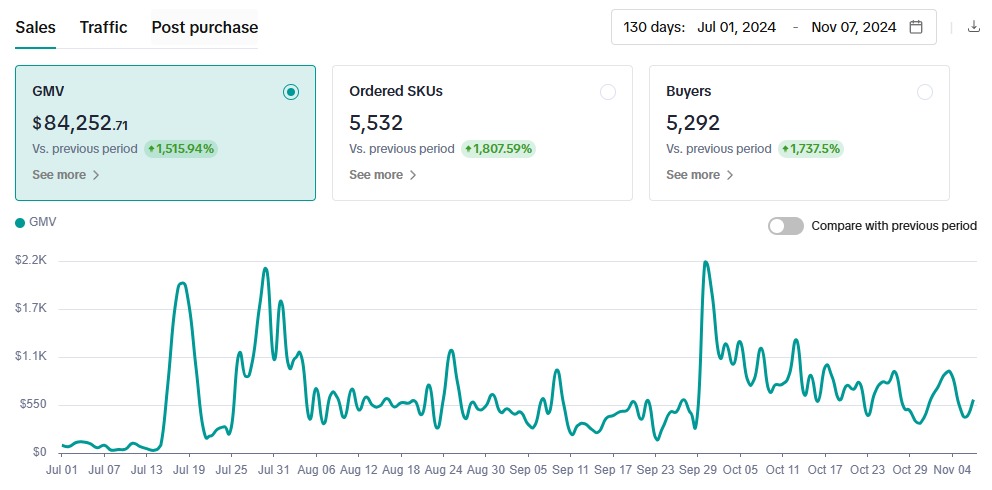Screen dimensions: 992x490
Task: Enable Compare with previous period toggle
Action: point(785,226)
